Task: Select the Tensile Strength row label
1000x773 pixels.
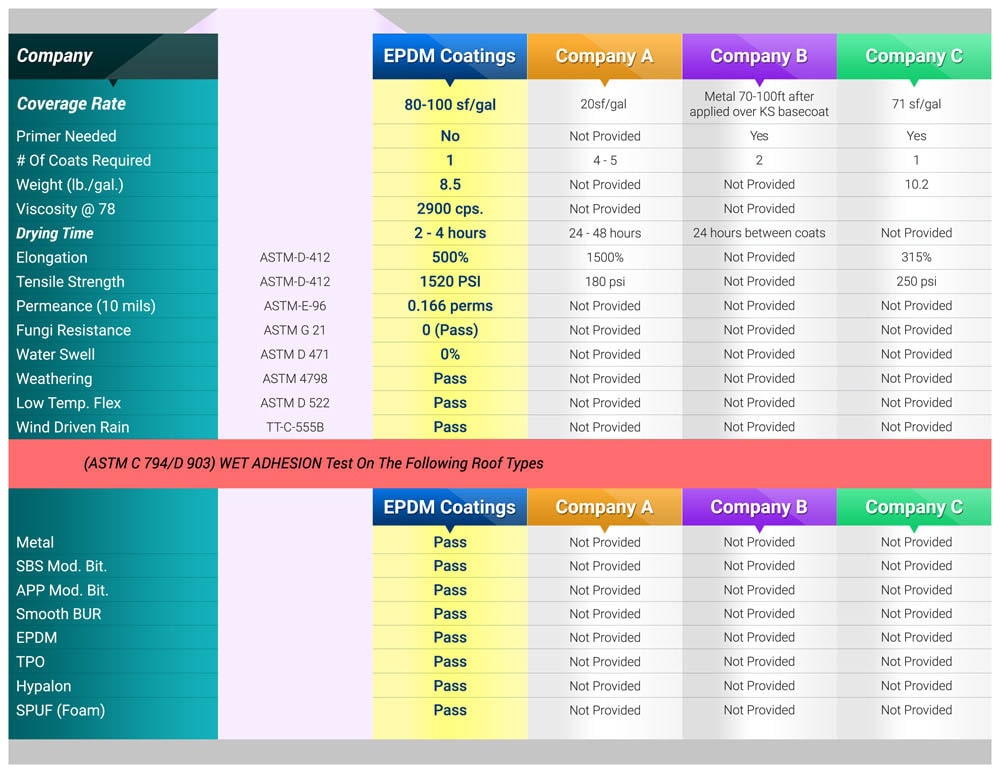Action: (70, 282)
